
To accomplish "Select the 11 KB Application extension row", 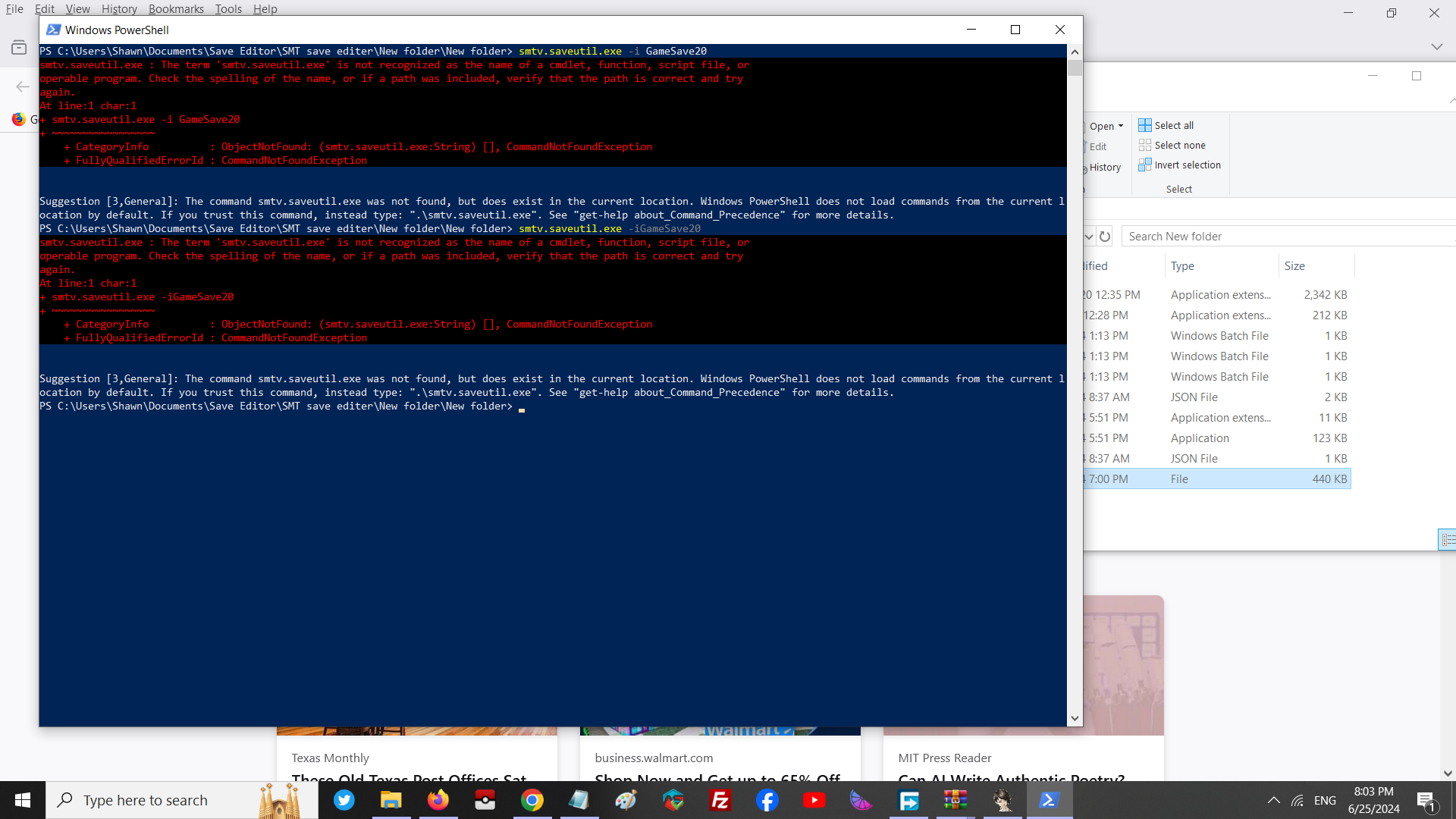I will (x=1216, y=418).
